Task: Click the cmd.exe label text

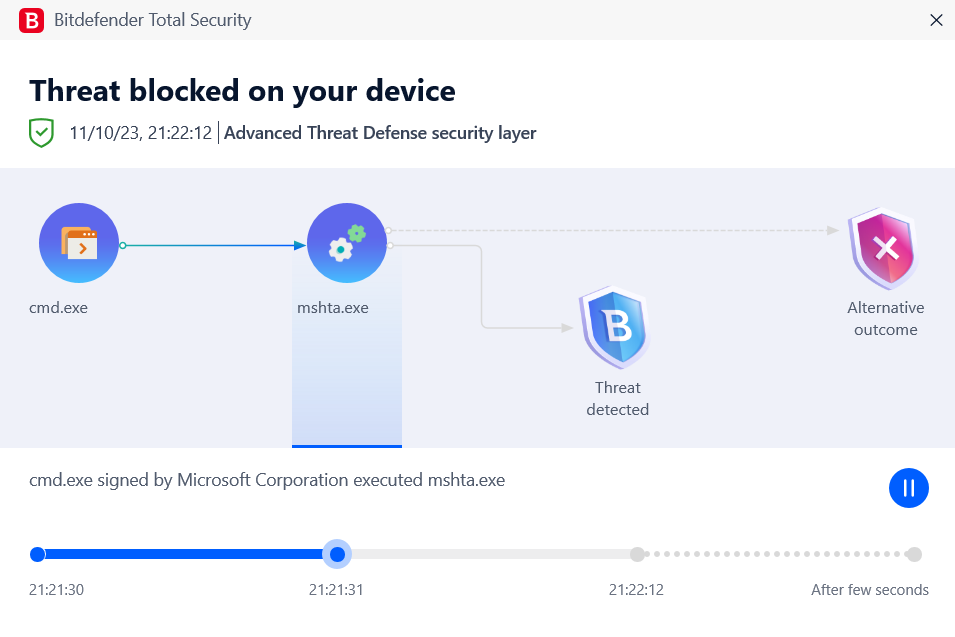Action: [58, 308]
